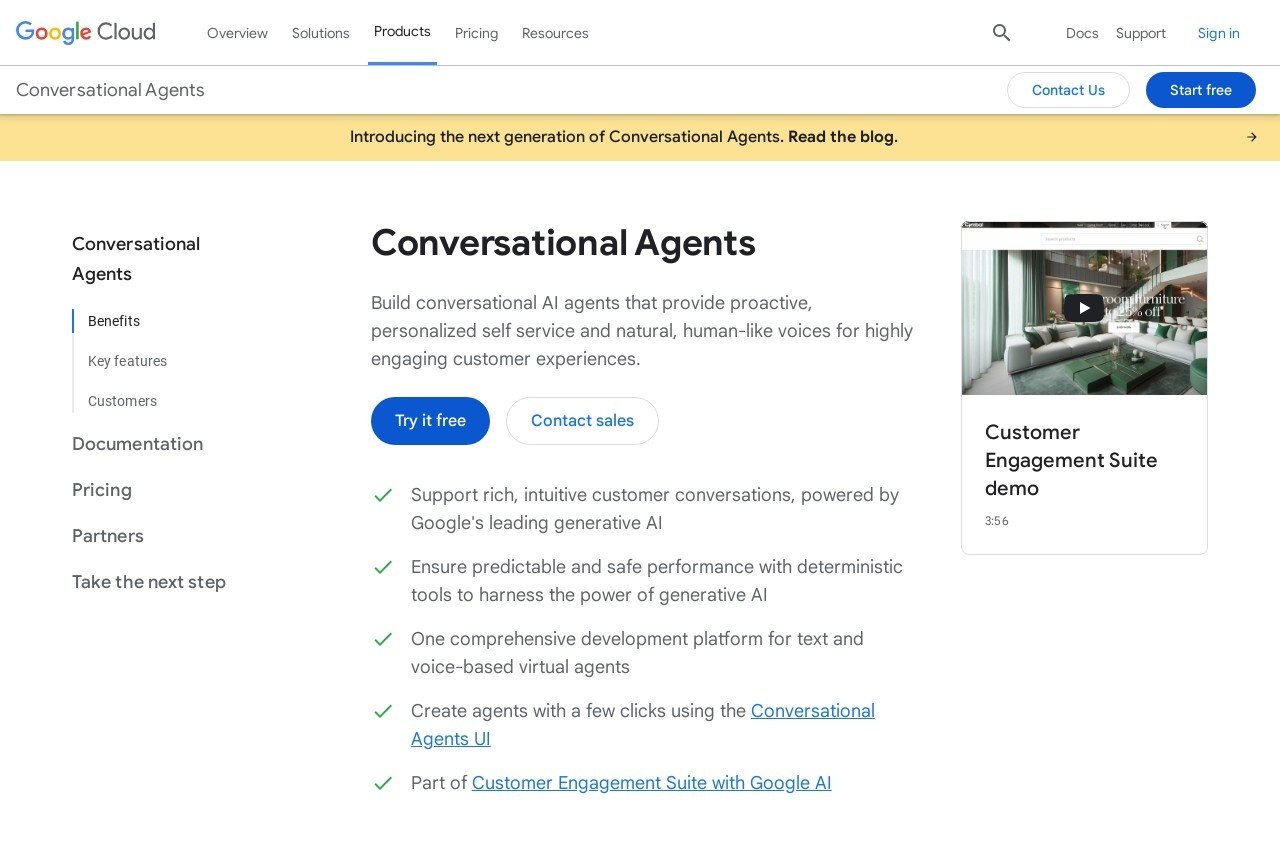This screenshot has width=1280, height=853.
Task: Click Sign in
Action: (x=1219, y=33)
